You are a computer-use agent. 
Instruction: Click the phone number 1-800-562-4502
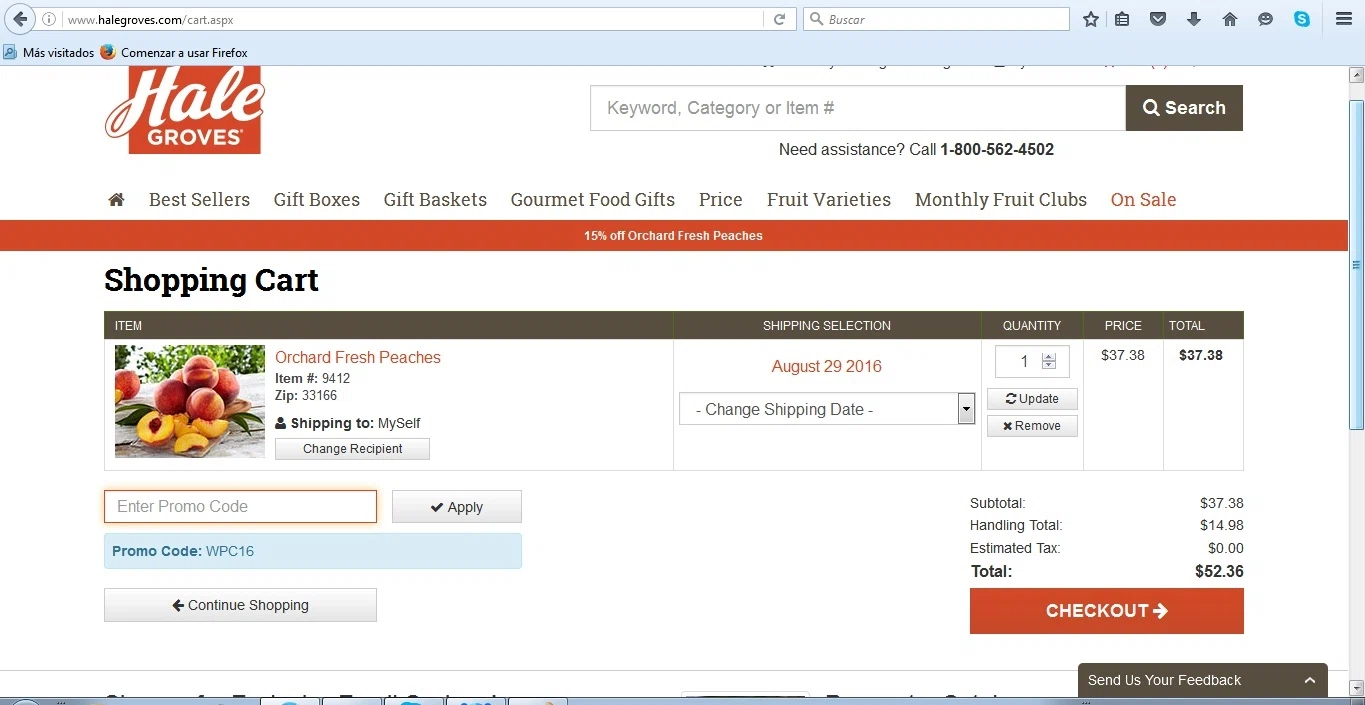coord(997,150)
